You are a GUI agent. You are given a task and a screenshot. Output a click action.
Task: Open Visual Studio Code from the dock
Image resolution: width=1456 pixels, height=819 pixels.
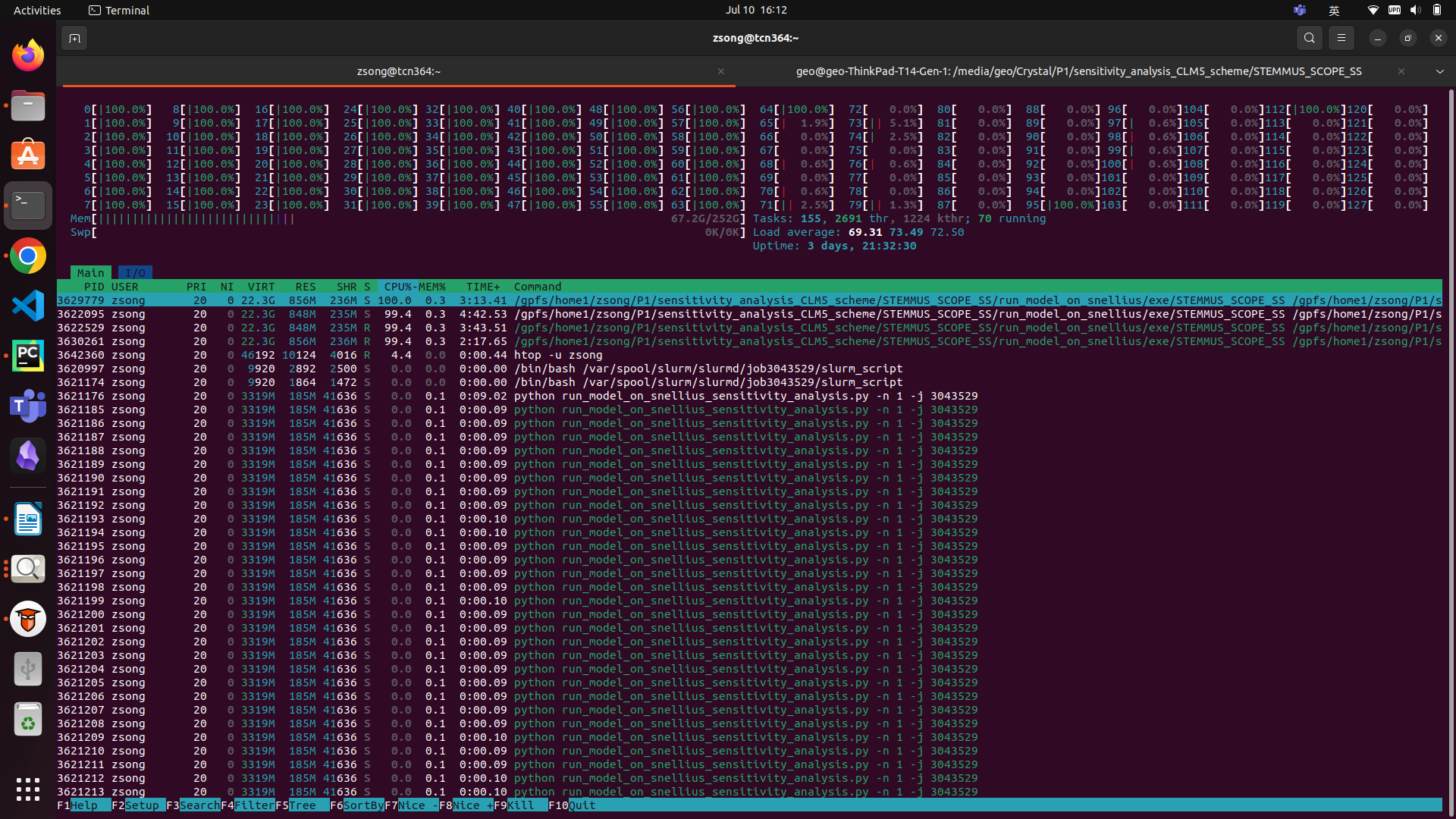[27, 306]
